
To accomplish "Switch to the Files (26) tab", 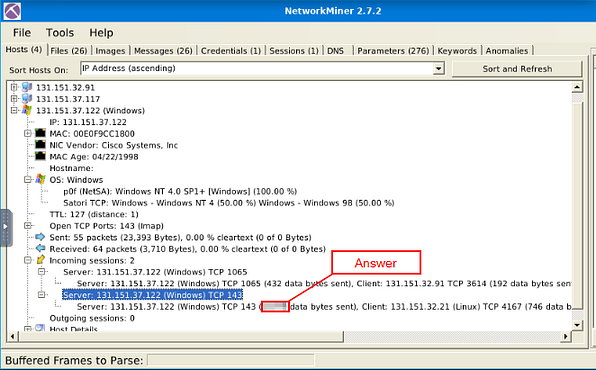I will (x=68, y=51).
